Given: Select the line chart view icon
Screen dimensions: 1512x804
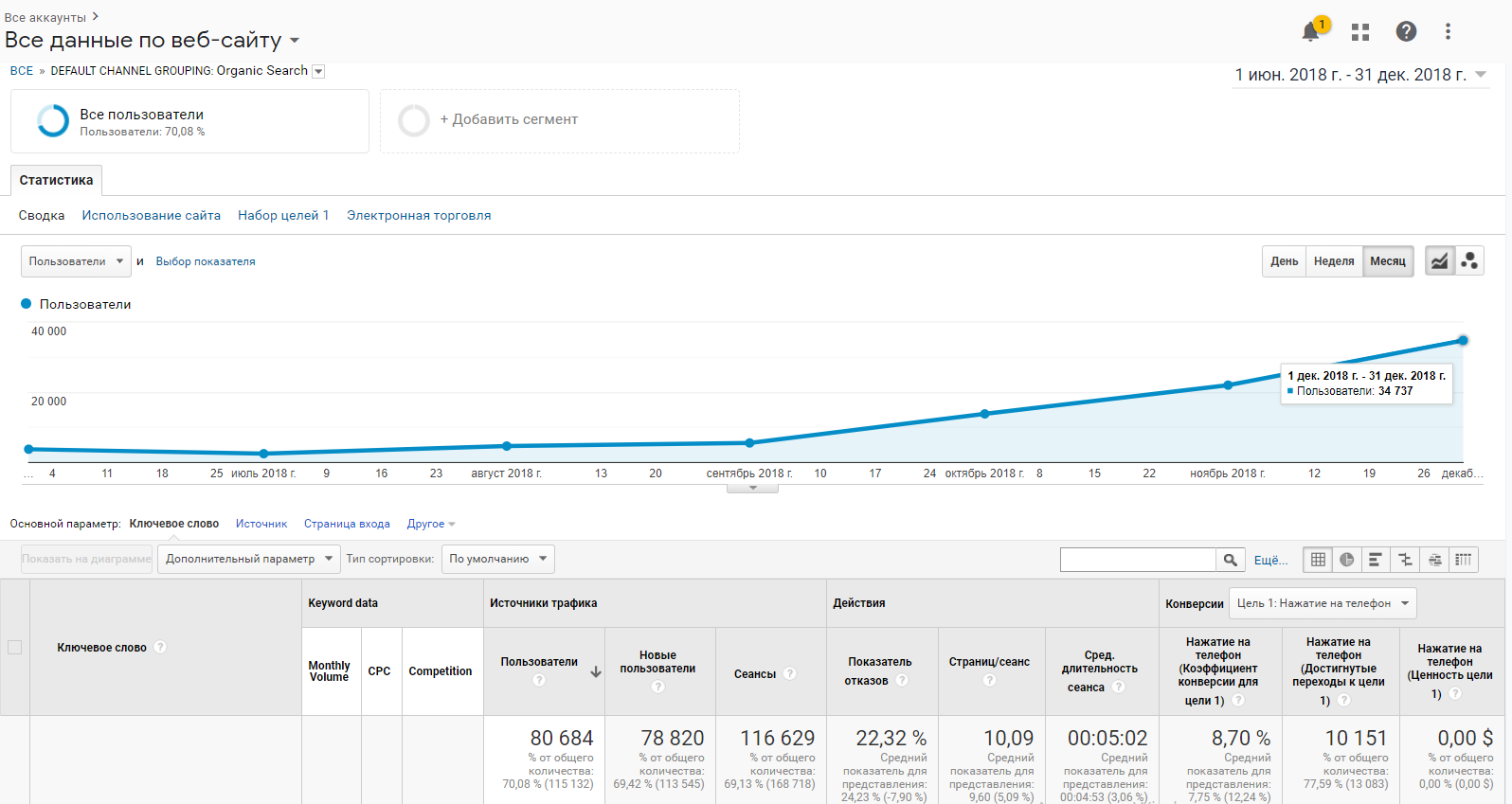Looking at the screenshot, I should click(1439, 261).
